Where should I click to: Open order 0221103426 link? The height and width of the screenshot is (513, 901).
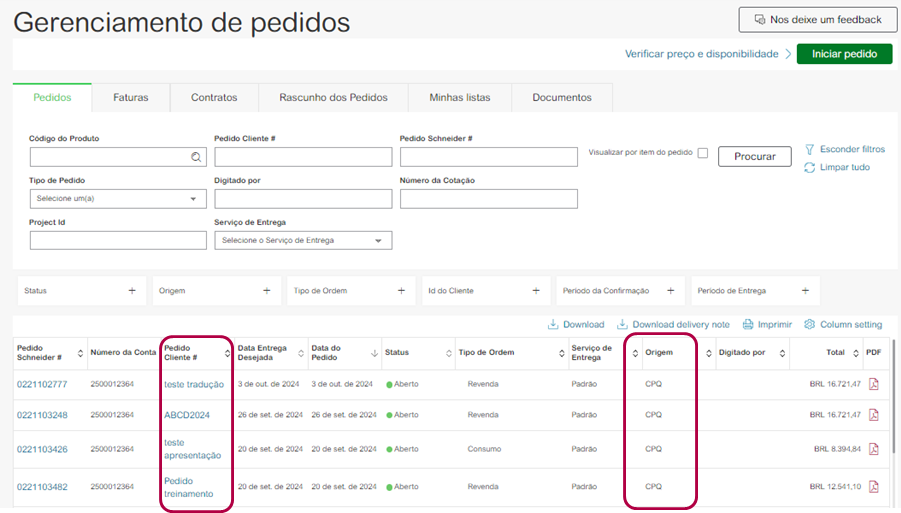coord(42,449)
